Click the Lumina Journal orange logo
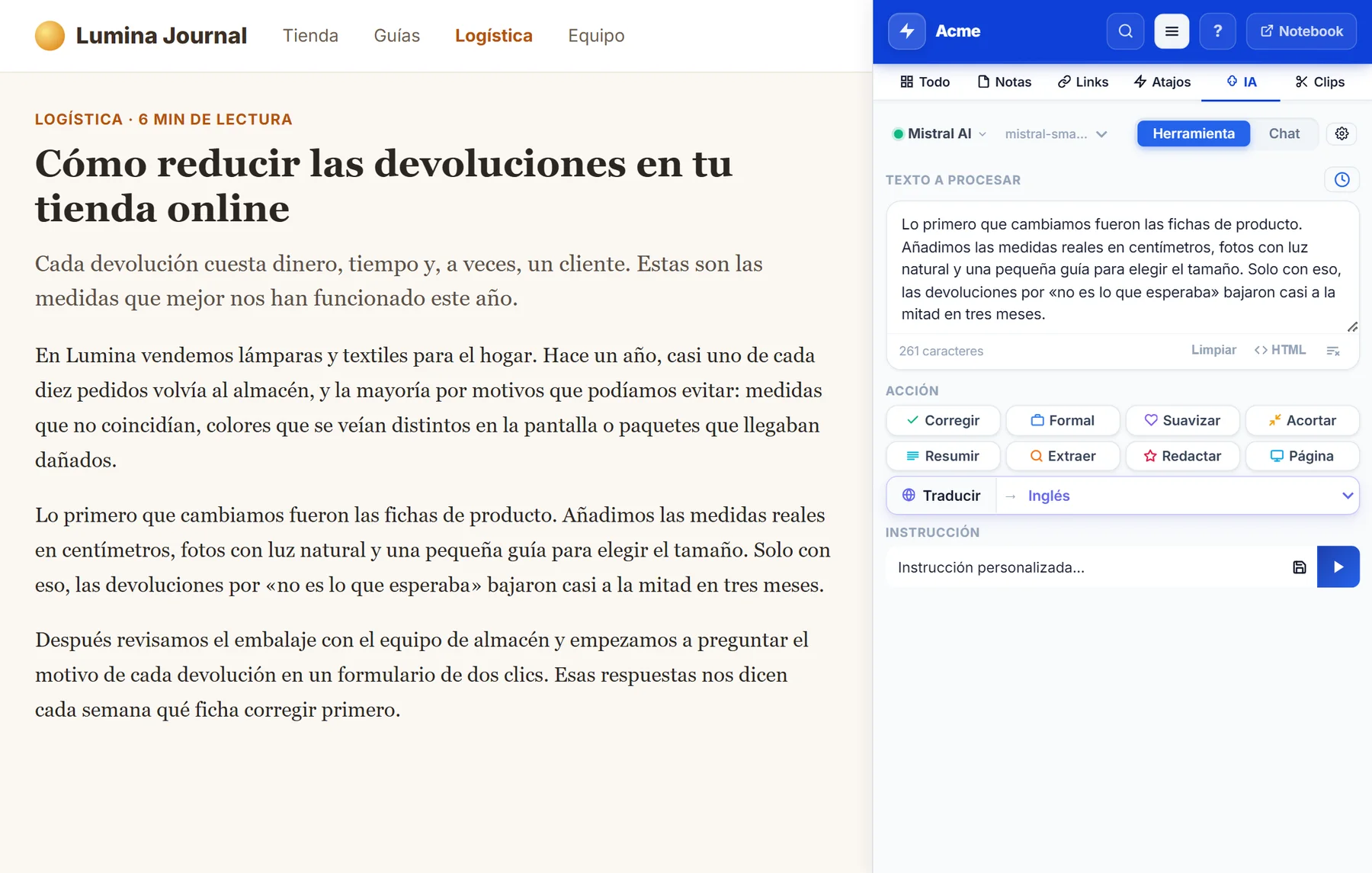 (x=50, y=36)
